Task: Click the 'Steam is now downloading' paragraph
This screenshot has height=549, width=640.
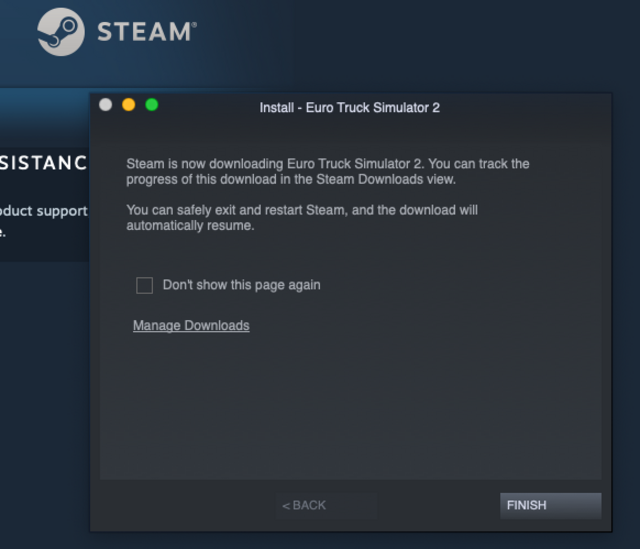Action: [x=328, y=171]
